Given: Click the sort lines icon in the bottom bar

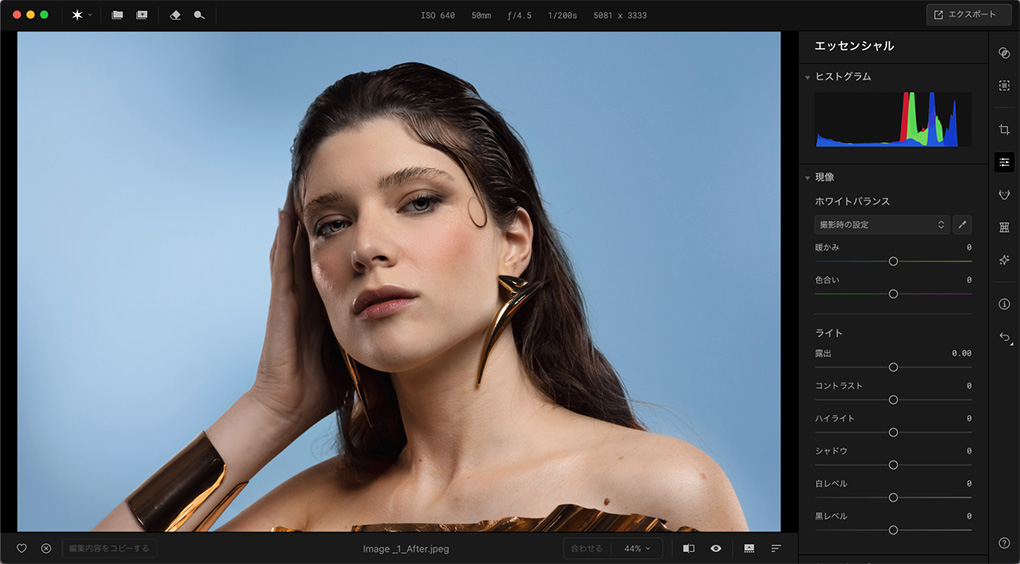Looking at the screenshot, I should 776,548.
